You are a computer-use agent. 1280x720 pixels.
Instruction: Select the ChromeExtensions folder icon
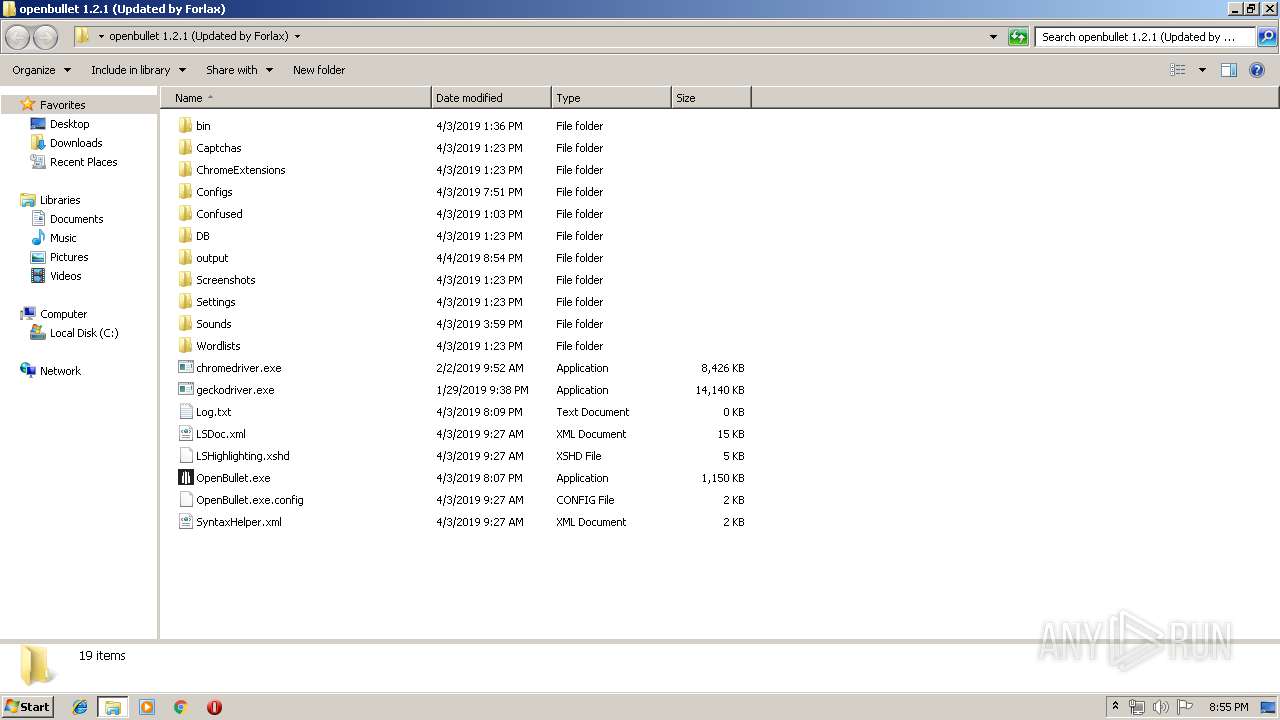click(185, 170)
